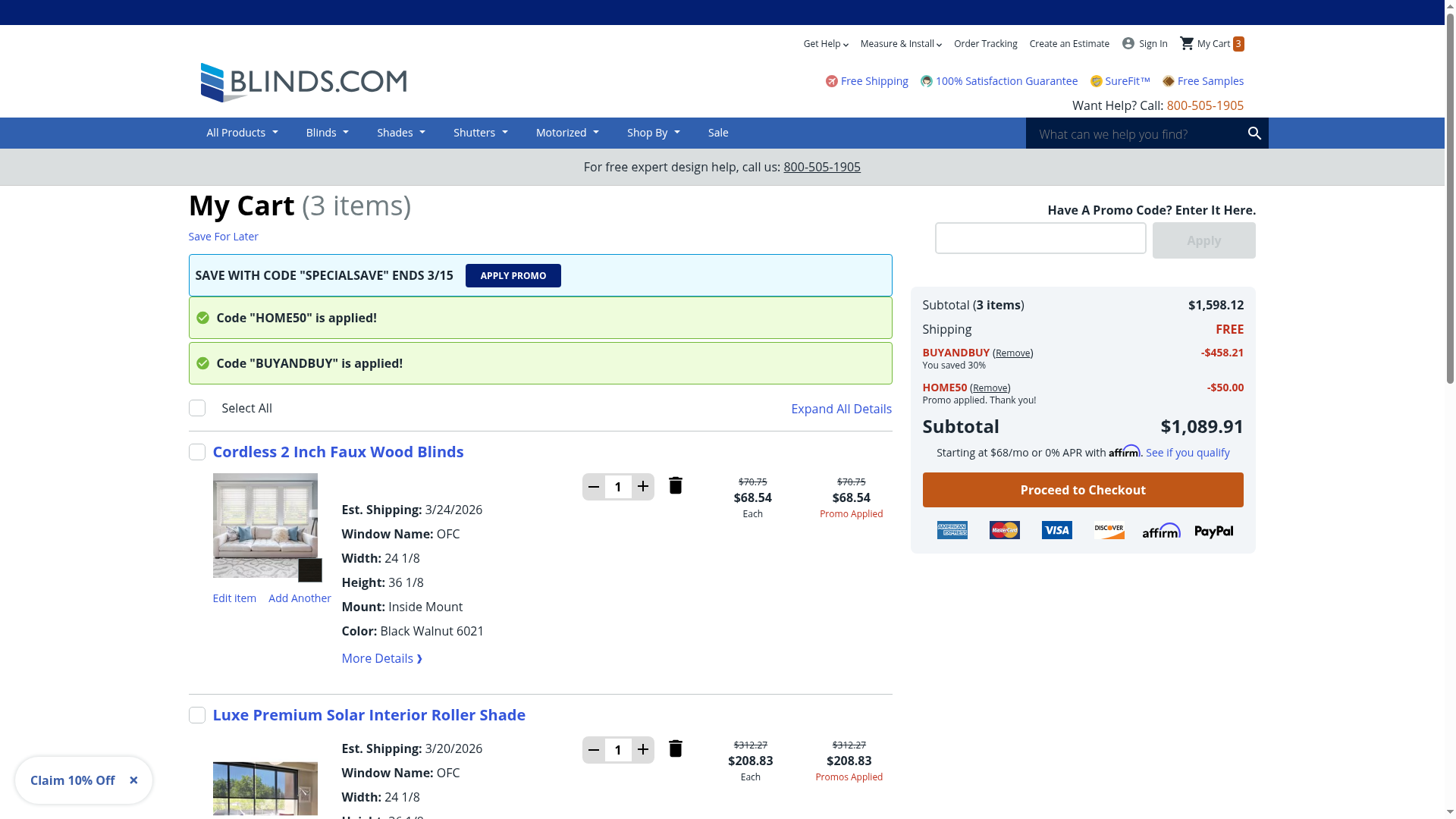Click the Black Walnut color swatch
The image size is (1456, 819).
309,570
